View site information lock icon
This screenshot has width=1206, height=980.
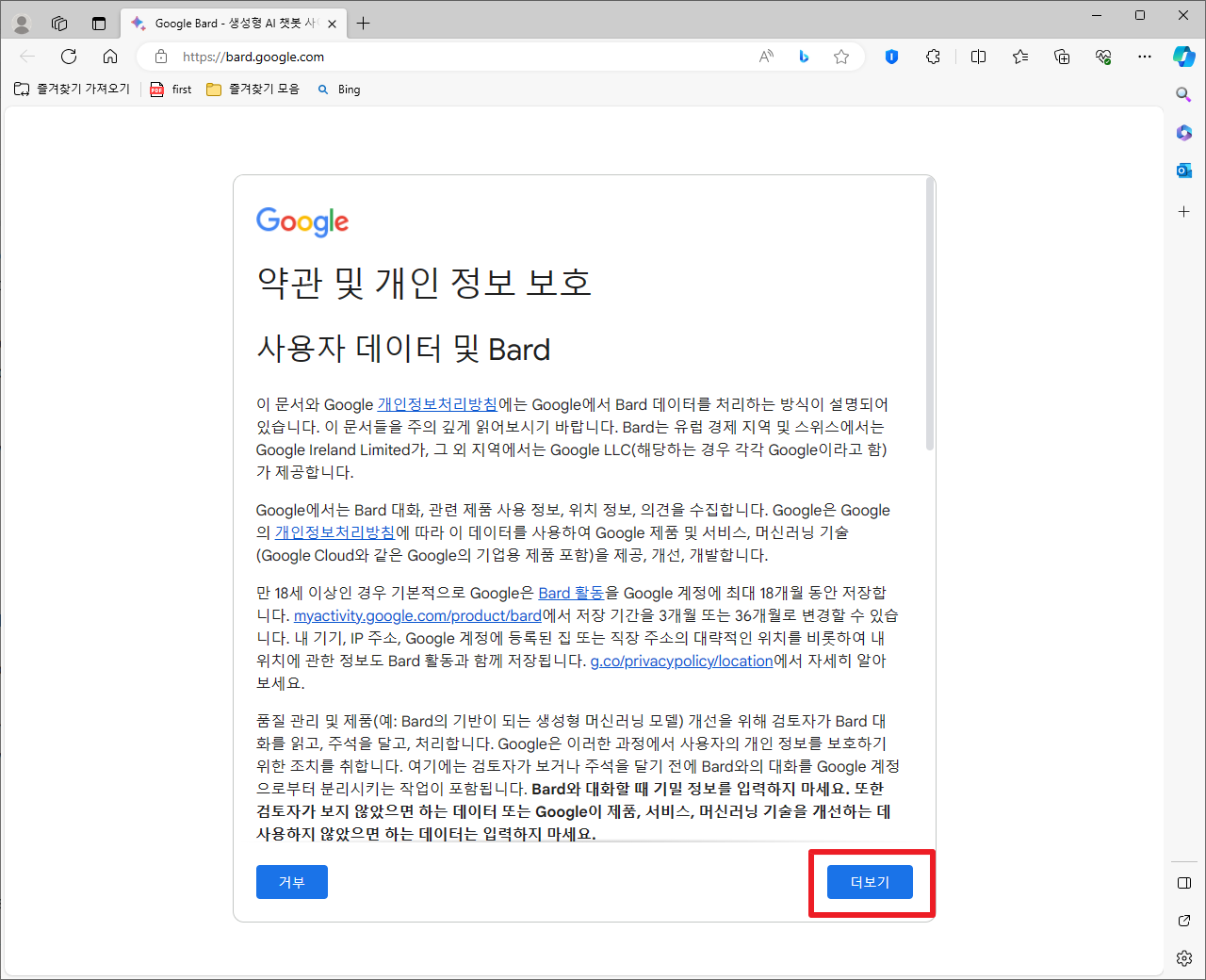[x=161, y=57]
